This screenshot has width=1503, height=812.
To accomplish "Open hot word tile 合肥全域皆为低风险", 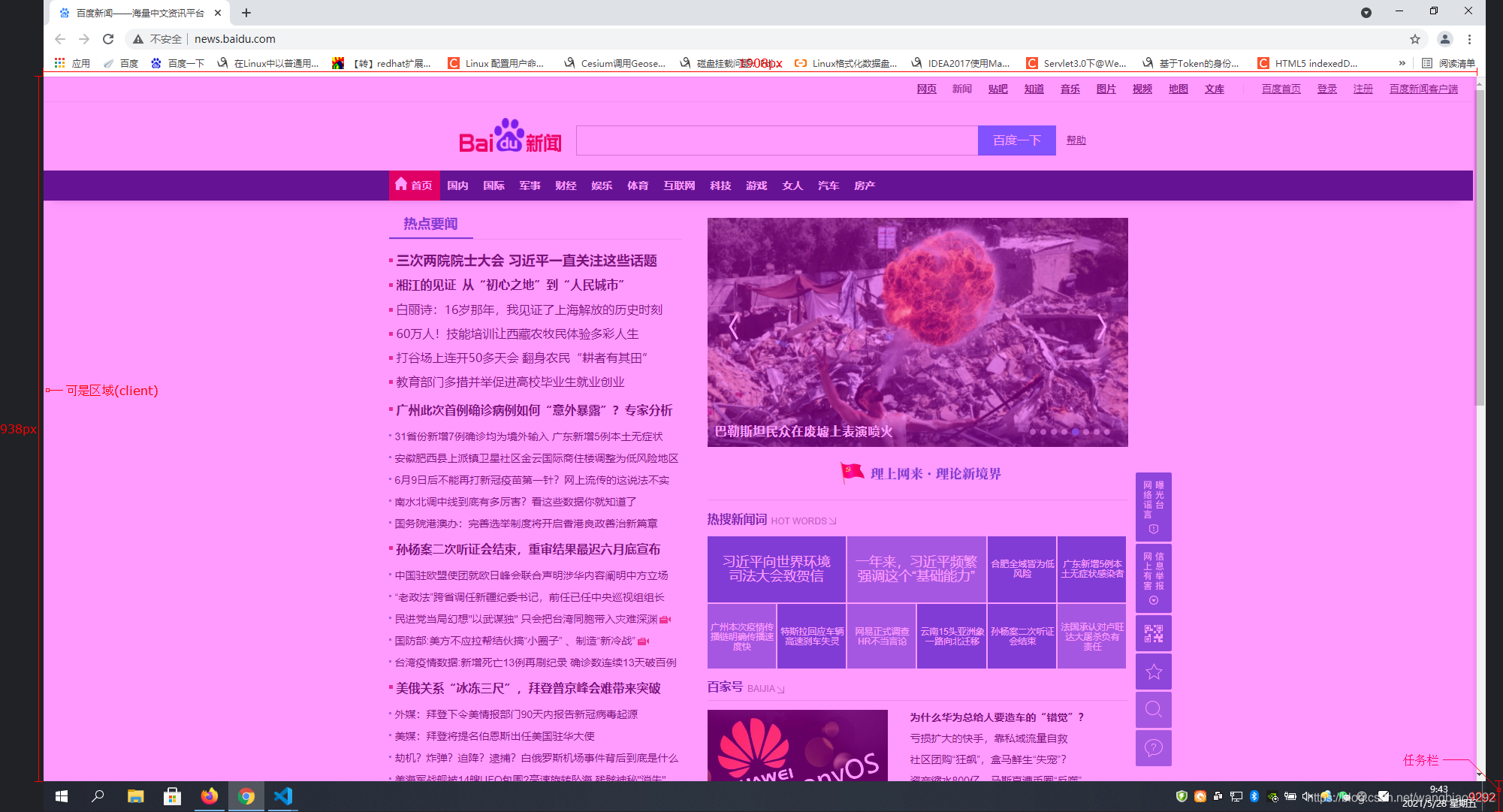I will pos(1022,569).
